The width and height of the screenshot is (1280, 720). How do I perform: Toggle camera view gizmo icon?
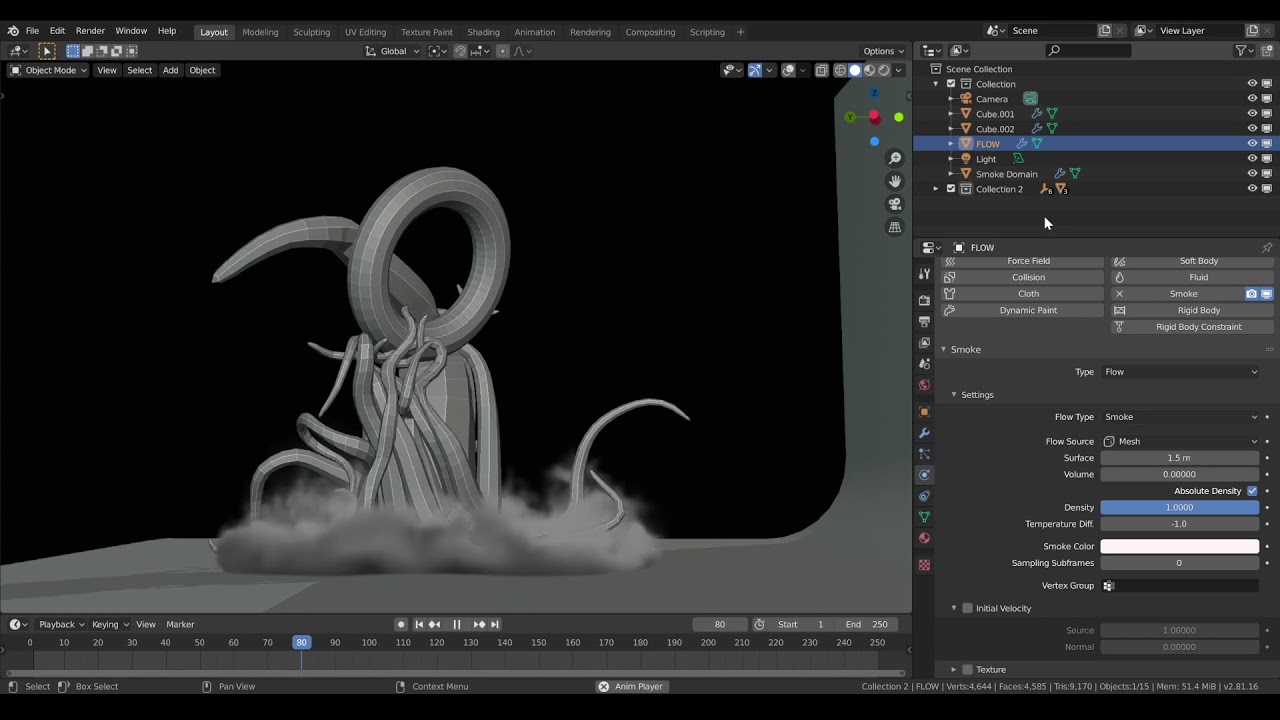[x=895, y=204]
